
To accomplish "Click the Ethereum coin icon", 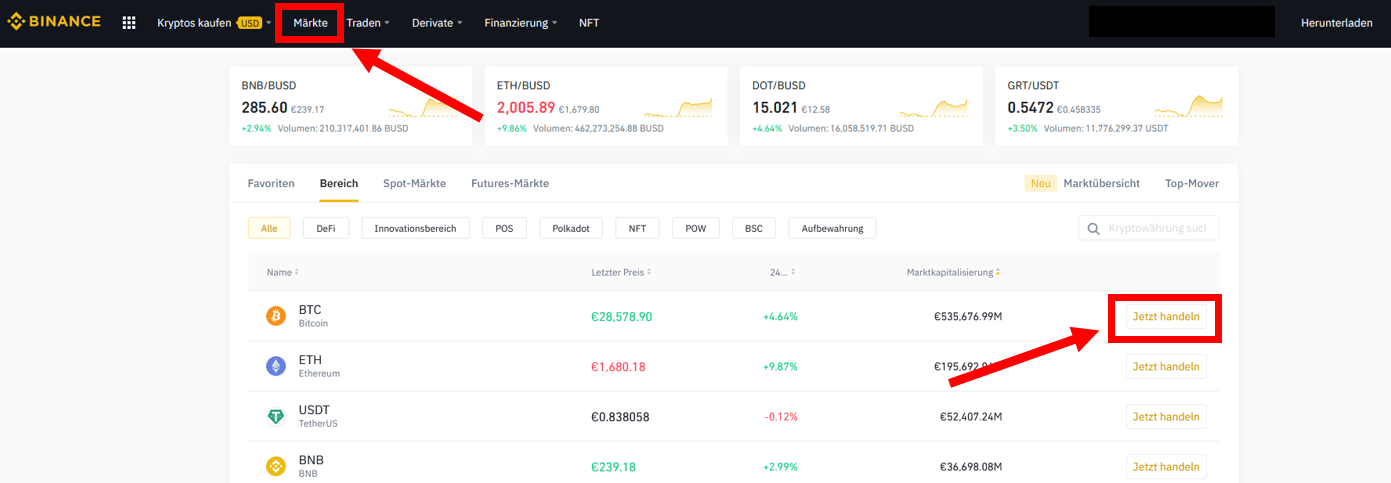I will 276,366.
